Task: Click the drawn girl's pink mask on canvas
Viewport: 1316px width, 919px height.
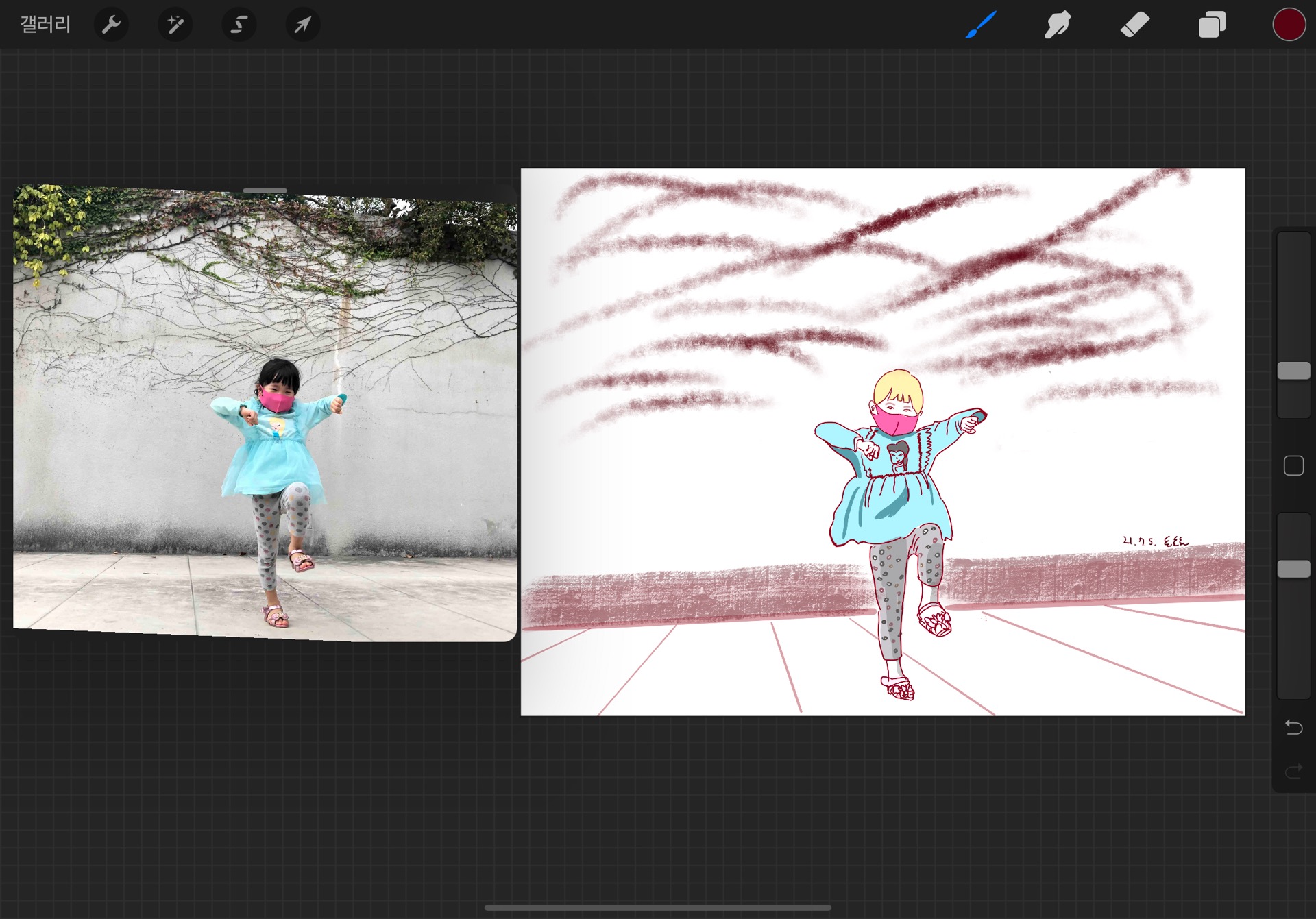Action: click(896, 421)
